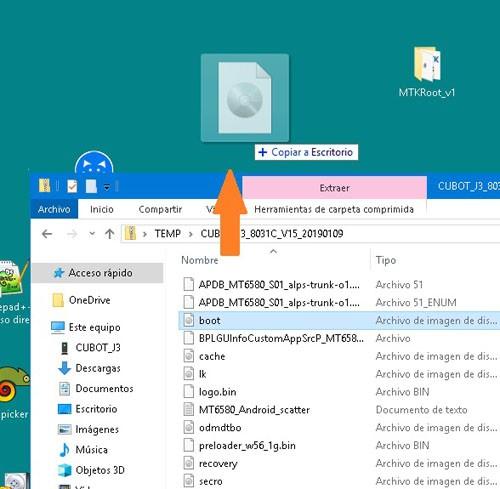Select the first APDB_MT6580_S01 Archivo 51 file

[279, 285]
